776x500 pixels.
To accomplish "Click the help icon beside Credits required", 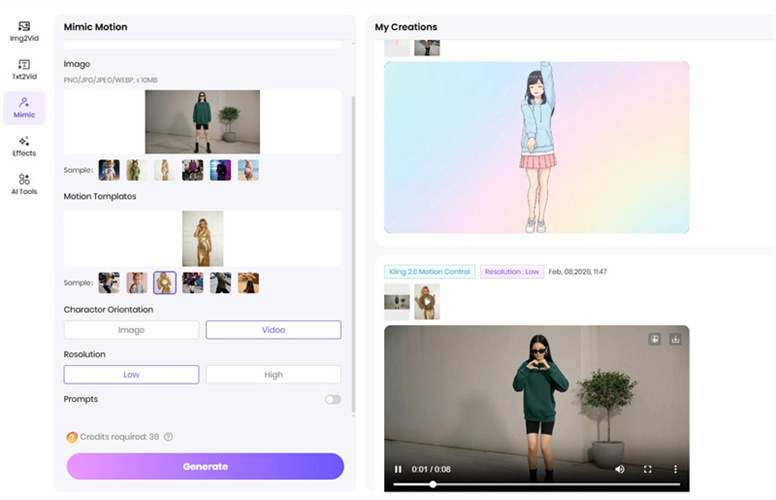I will click(x=168, y=437).
